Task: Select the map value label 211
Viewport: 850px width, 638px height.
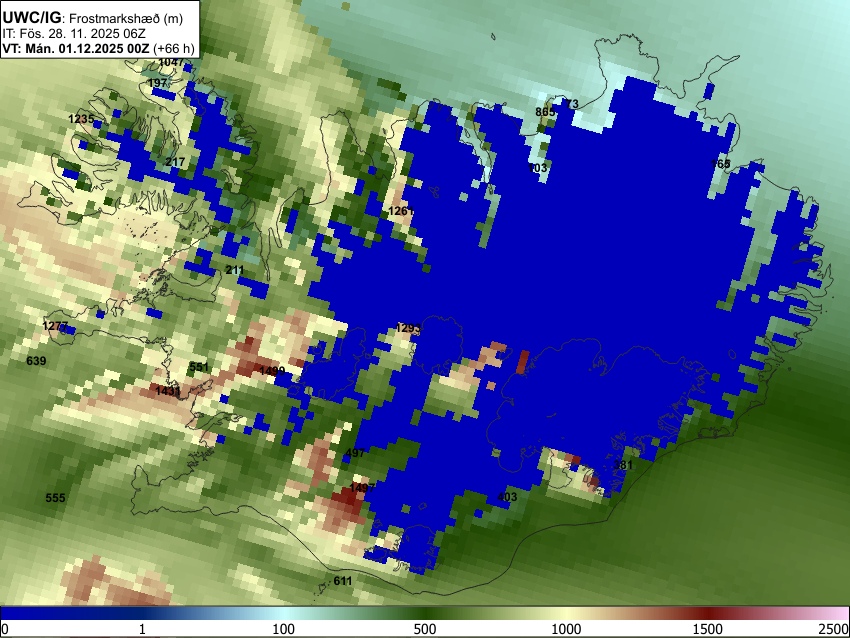Action: pyautogui.click(x=235, y=269)
